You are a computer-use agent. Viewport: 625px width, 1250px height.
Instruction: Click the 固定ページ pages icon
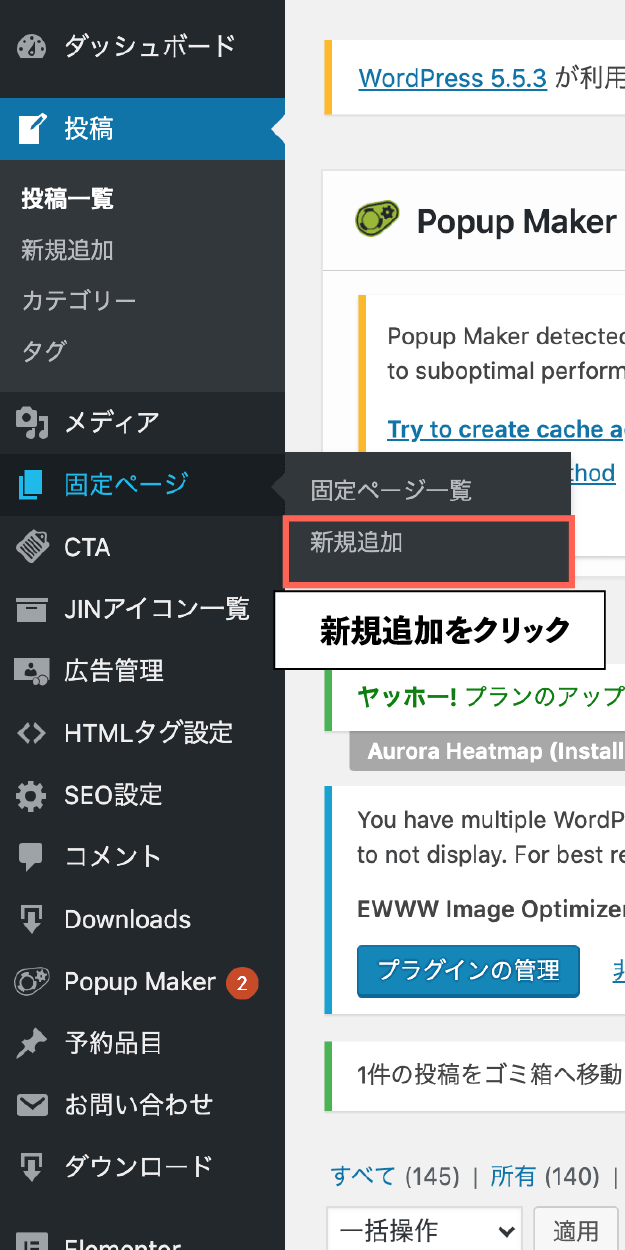(32, 485)
